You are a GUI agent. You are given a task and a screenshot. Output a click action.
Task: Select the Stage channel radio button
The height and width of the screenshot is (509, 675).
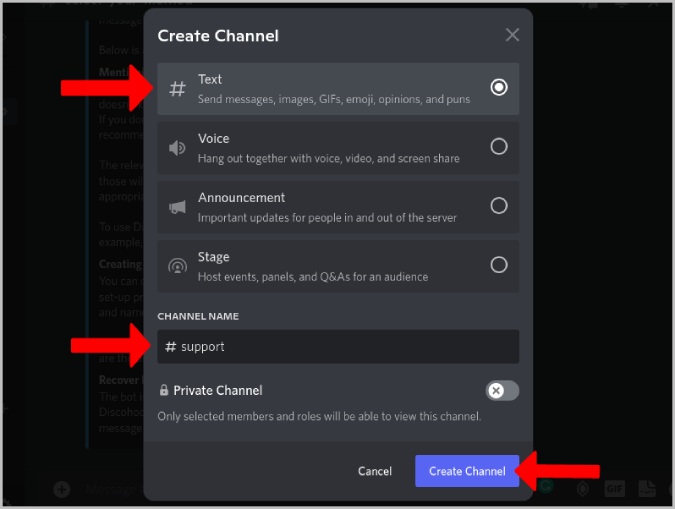[499, 264]
